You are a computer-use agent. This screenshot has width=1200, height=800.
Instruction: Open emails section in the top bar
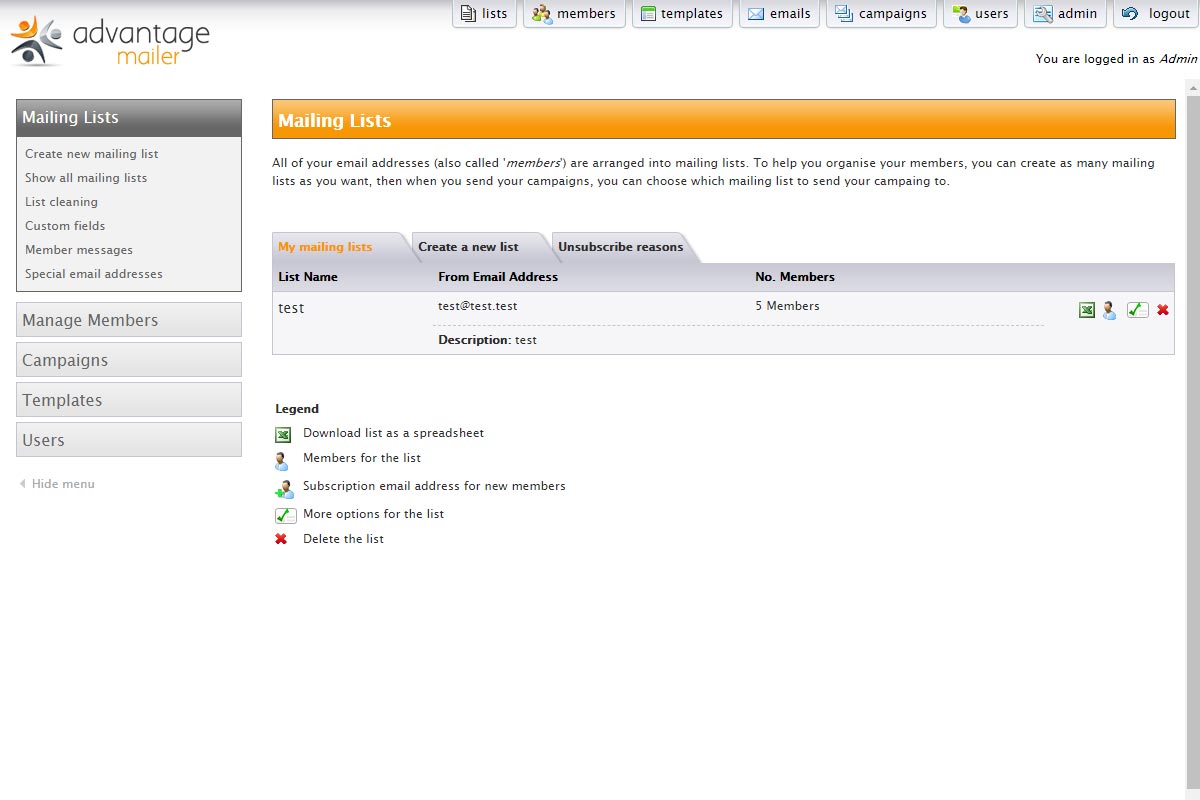coord(779,14)
